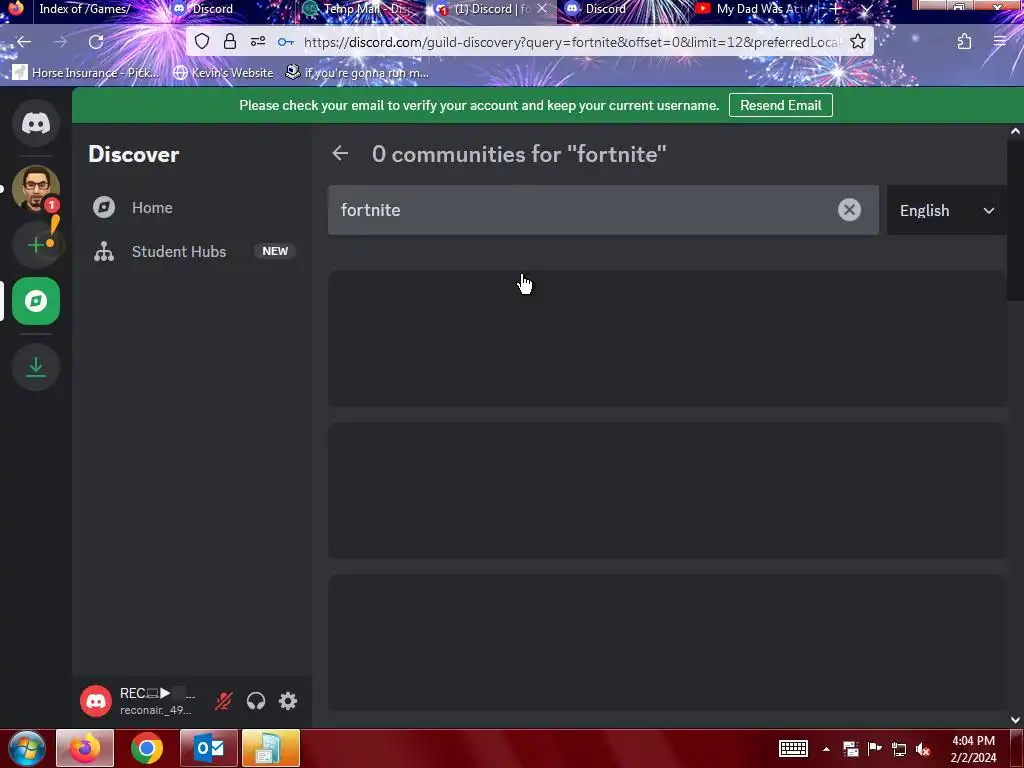Open Discord User Settings gear

[x=288, y=701]
